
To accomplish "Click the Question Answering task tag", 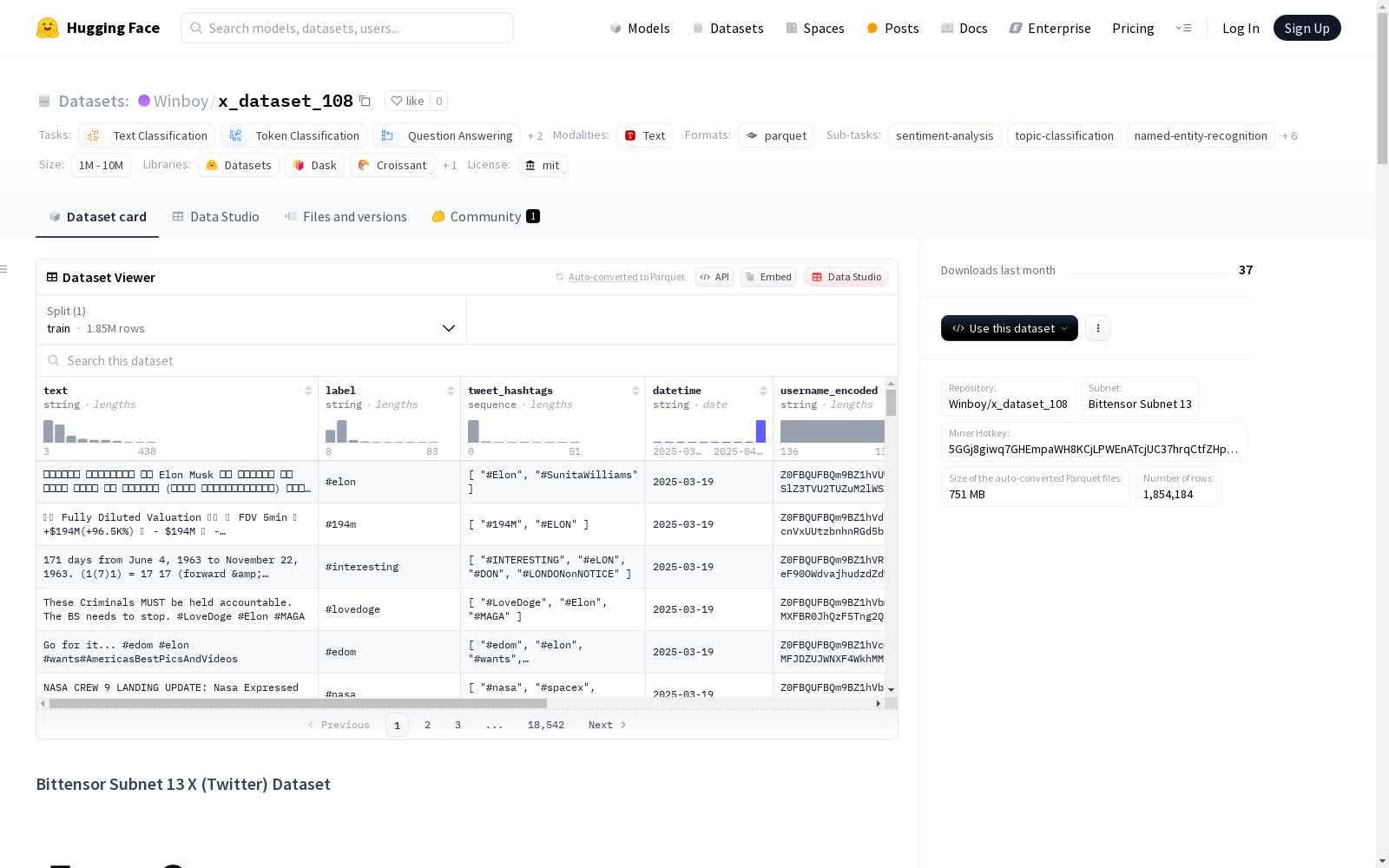I will 447,135.
